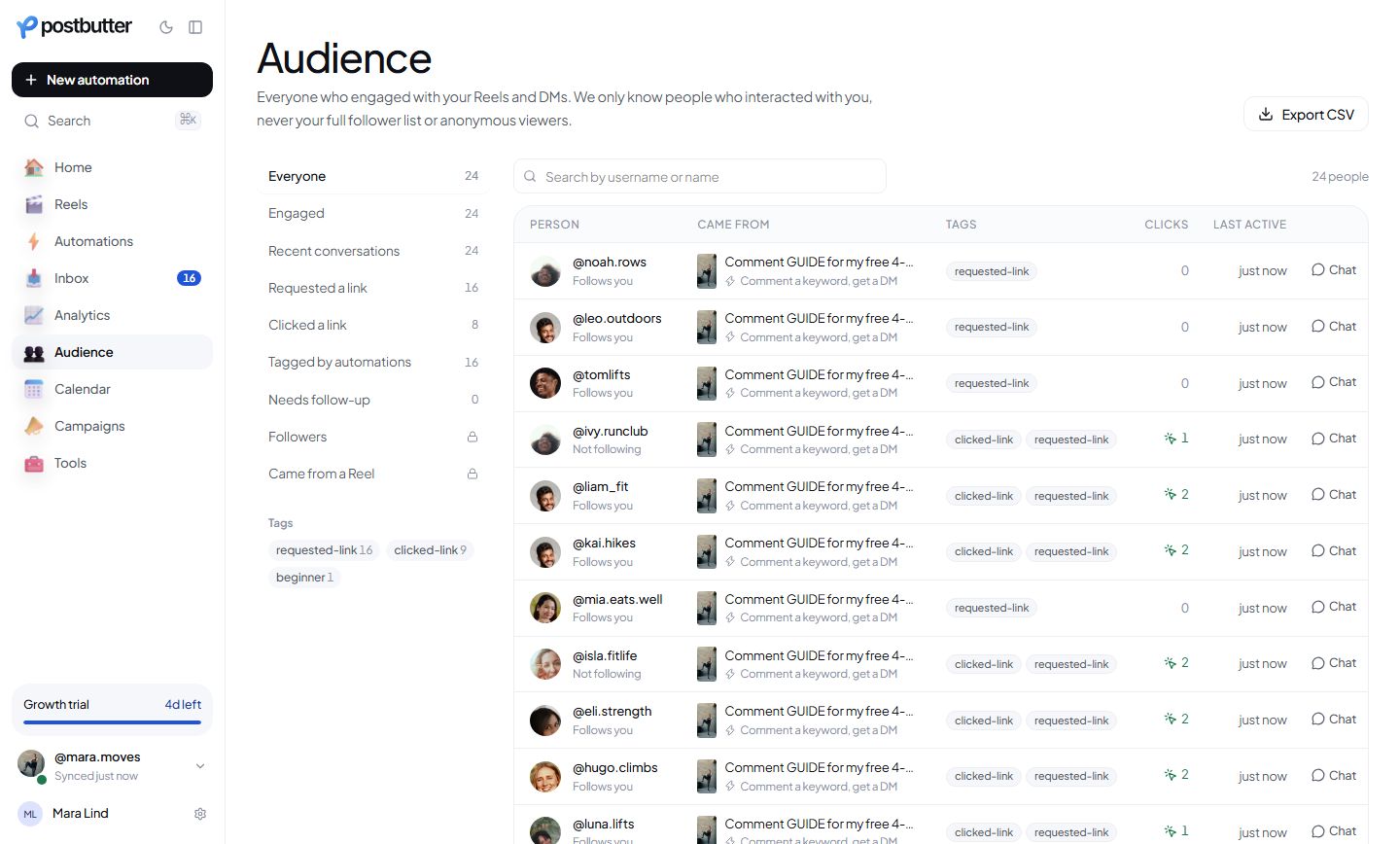Screen dimensions: 1400x844
Task: Select the Everyone audience filter
Action: 373,176
